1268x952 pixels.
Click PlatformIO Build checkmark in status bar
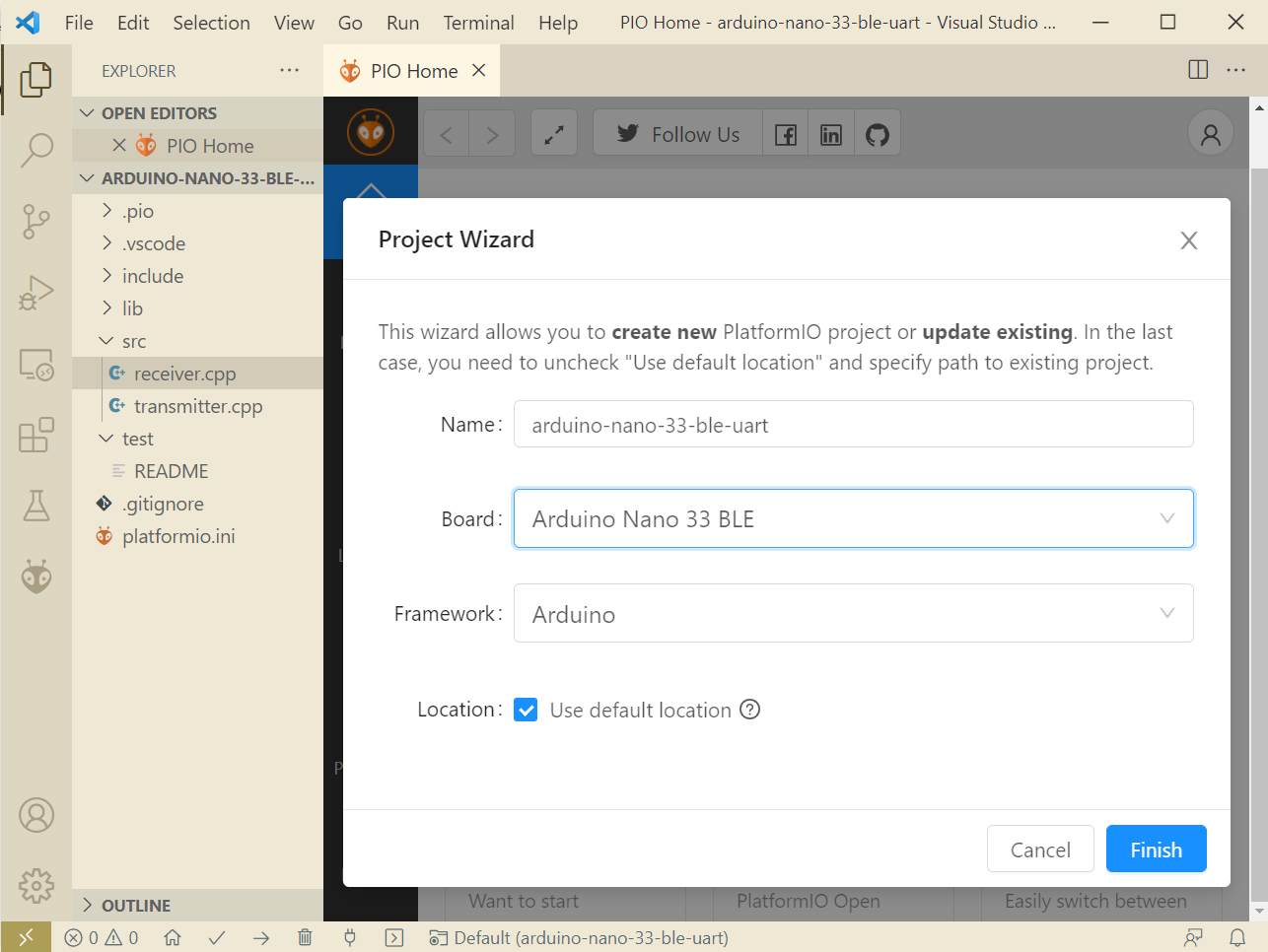click(x=217, y=937)
